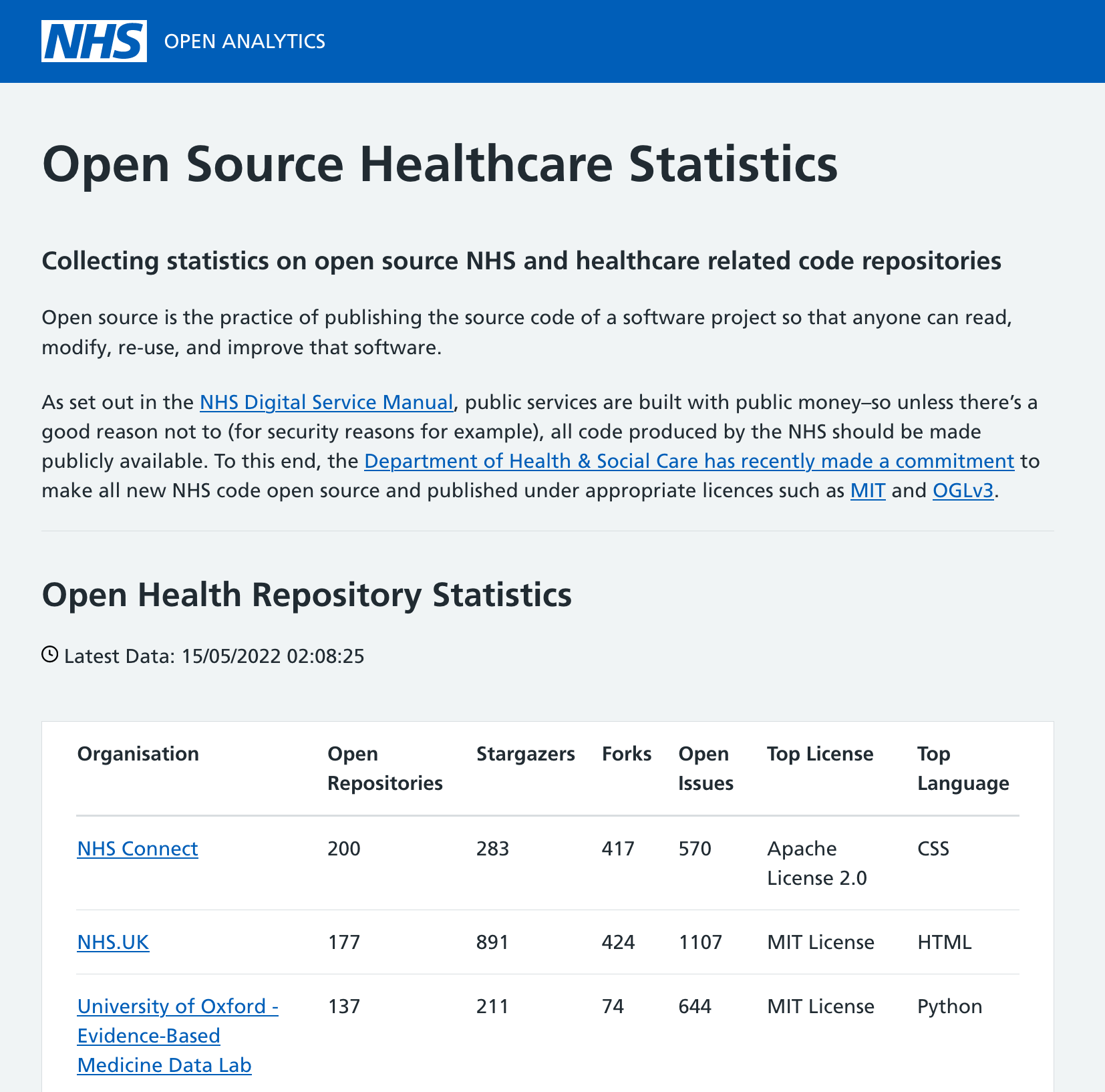1105x1092 pixels.
Task: Click the Python top language cell
Action: click(950, 1006)
